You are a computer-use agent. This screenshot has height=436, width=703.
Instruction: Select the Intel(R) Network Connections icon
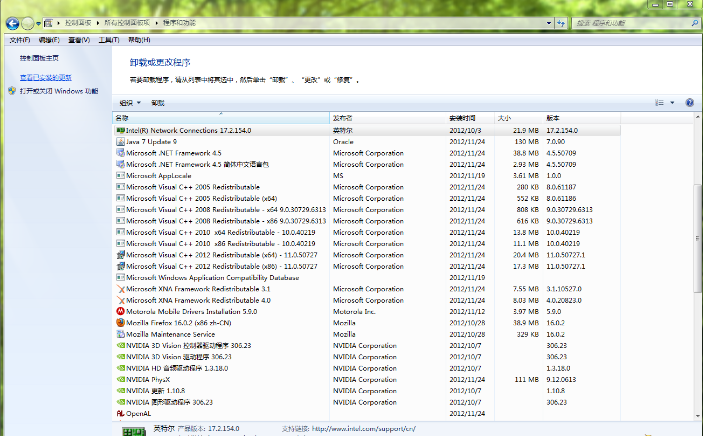pyautogui.click(x=120, y=130)
